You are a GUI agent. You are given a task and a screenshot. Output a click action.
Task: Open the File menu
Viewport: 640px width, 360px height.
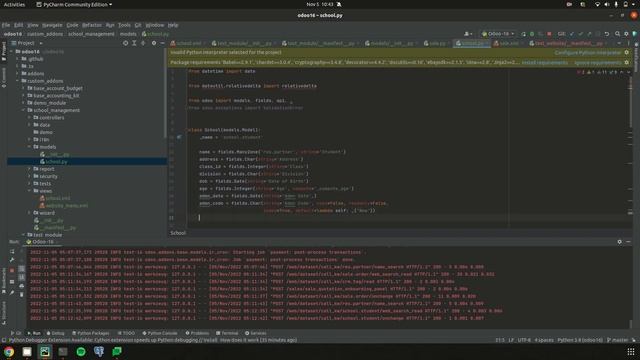pos(6,25)
